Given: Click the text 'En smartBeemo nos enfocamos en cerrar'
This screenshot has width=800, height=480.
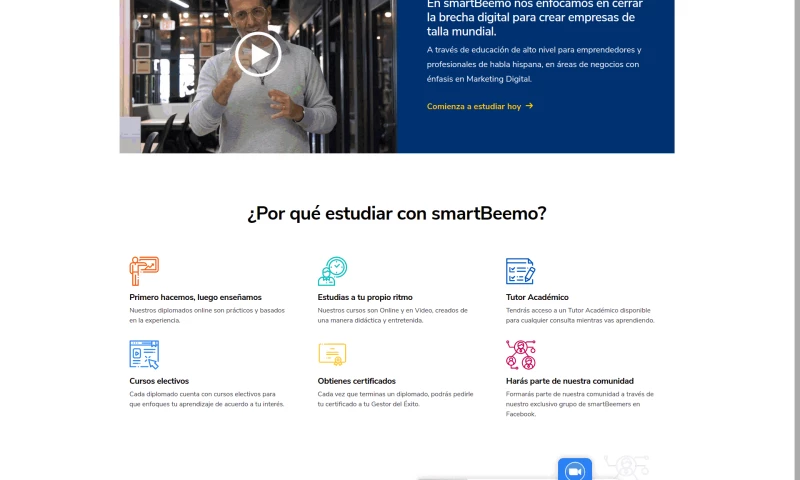Looking at the screenshot, I should click(x=535, y=5).
